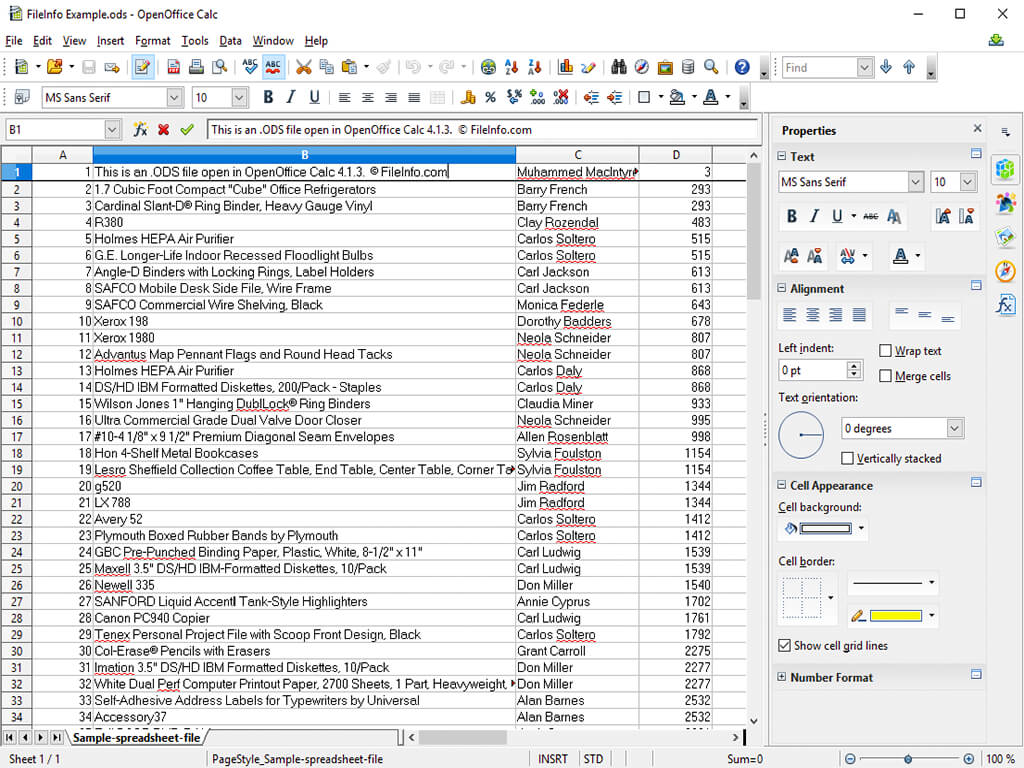1024x768 pixels.
Task: Accept the cell entry with green checkmark
Action: [x=187, y=130]
